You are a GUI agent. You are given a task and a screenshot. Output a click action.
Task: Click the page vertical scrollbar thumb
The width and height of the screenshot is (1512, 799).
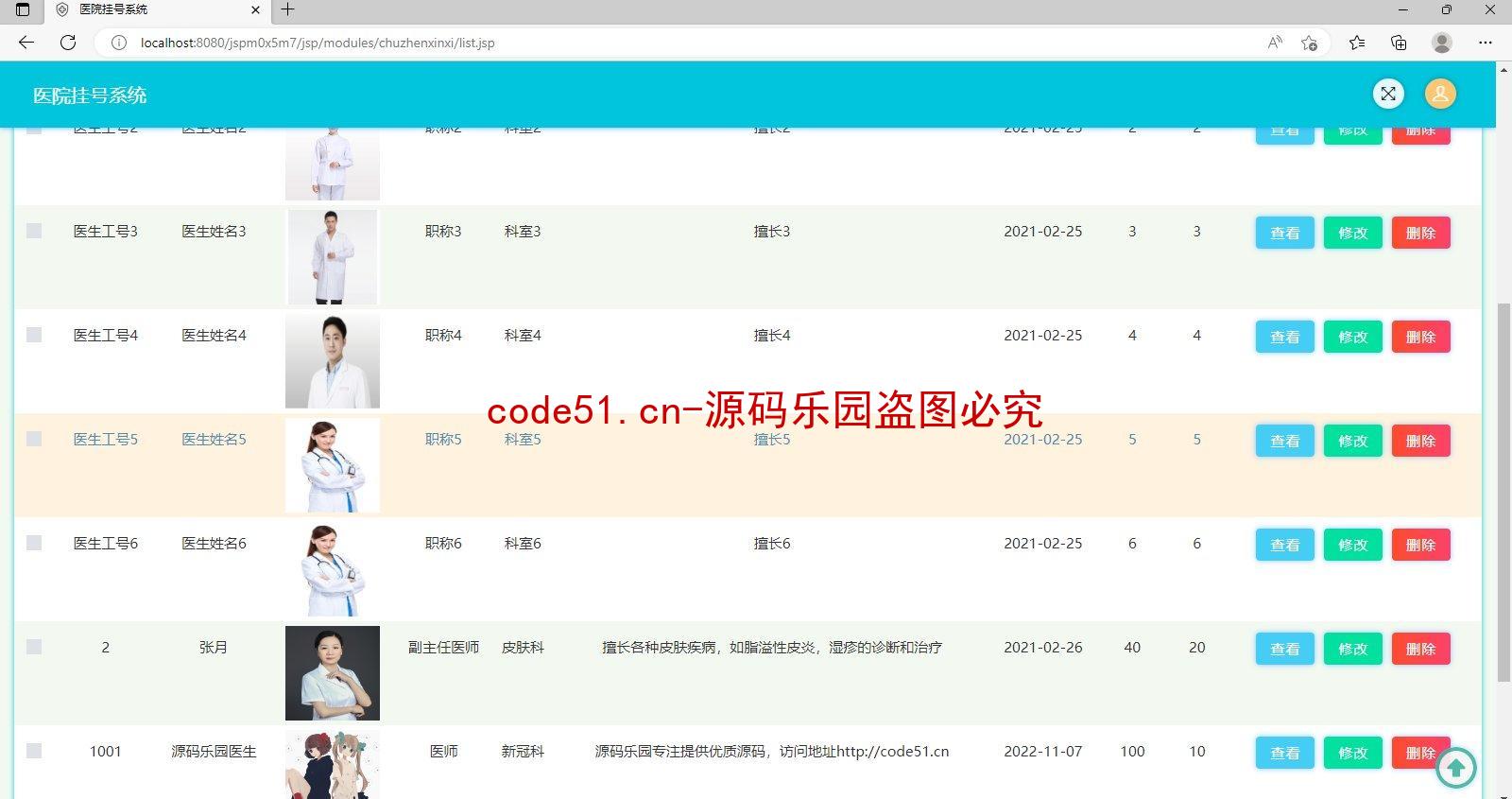click(x=1503, y=492)
